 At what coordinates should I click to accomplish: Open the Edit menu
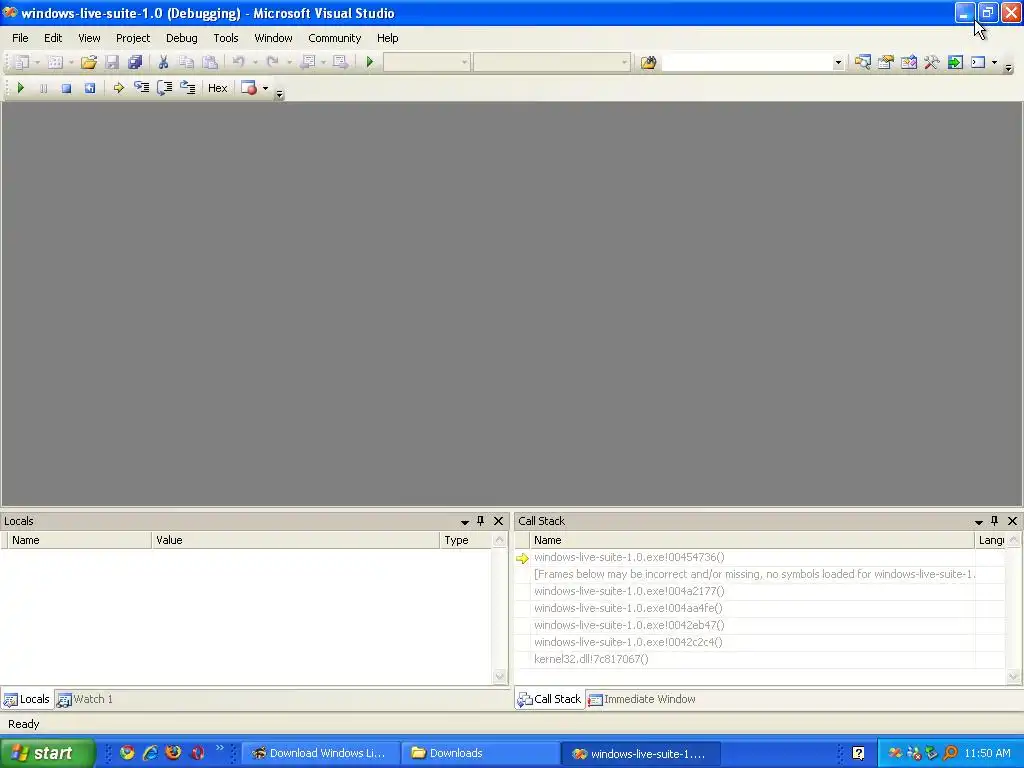click(x=53, y=38)
